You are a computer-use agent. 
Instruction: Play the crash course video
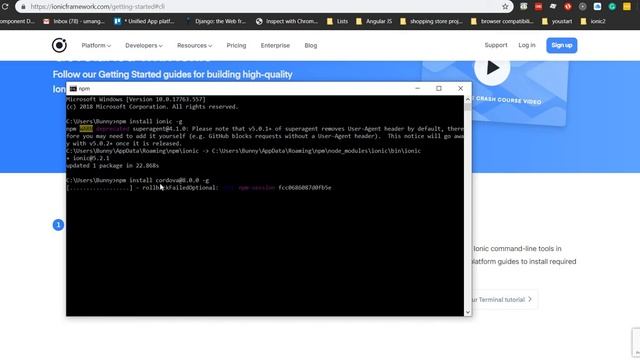click(x=492, y=68)
